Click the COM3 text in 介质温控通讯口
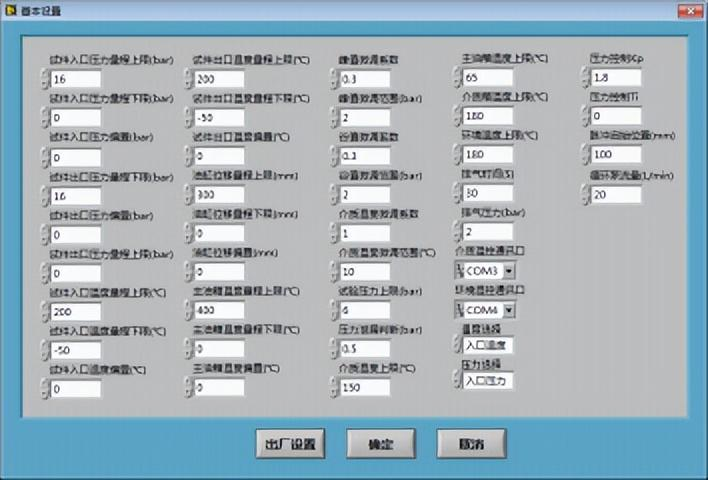 (x=482, y=271)
